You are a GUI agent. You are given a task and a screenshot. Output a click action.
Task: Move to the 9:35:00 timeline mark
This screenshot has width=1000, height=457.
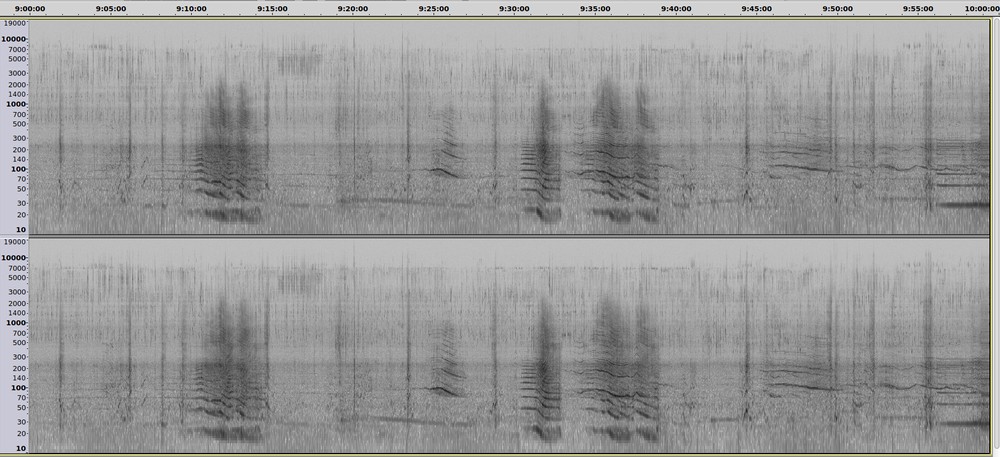[x=595, y=8]
